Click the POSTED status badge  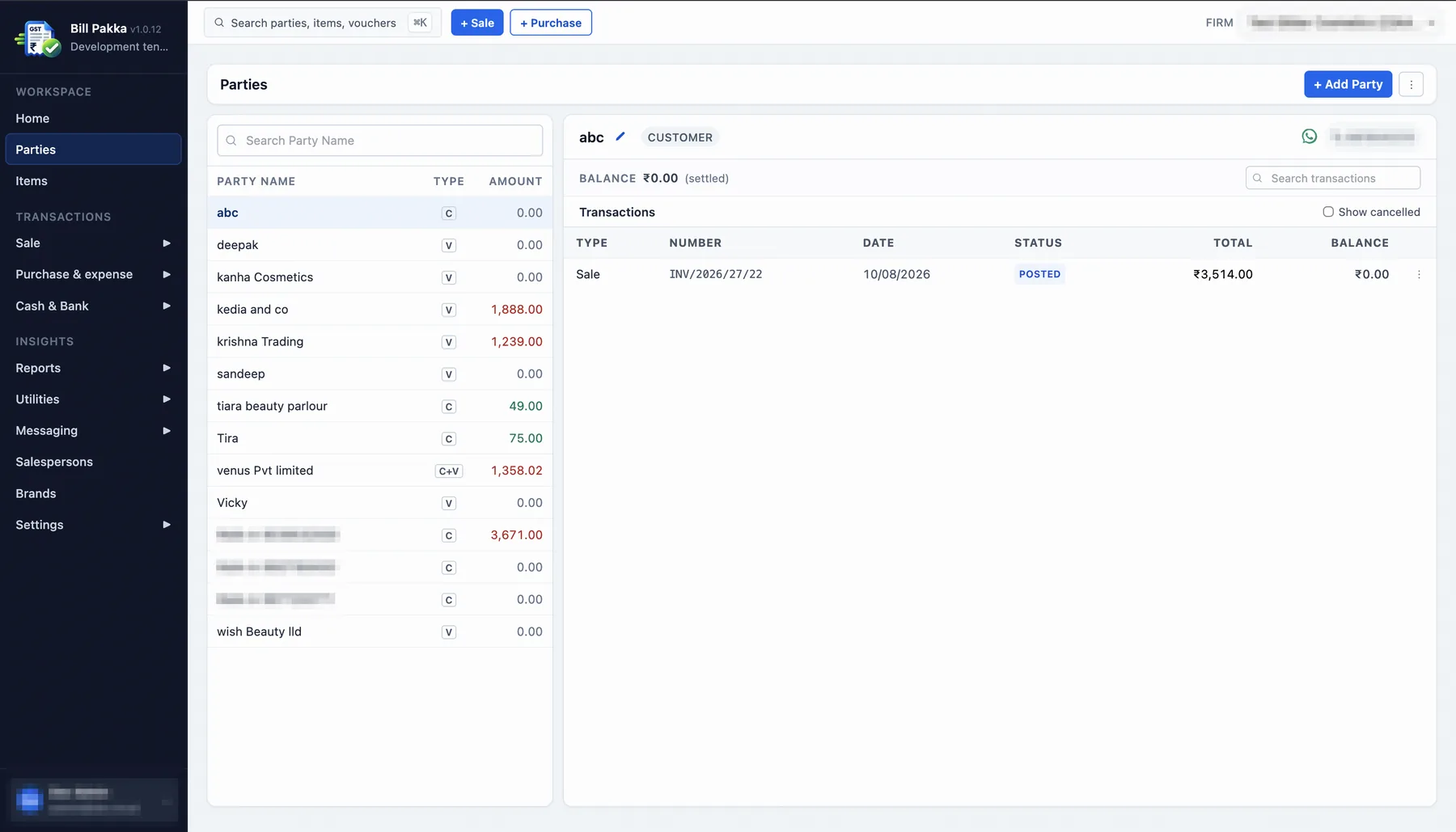tap(1039, 275)
